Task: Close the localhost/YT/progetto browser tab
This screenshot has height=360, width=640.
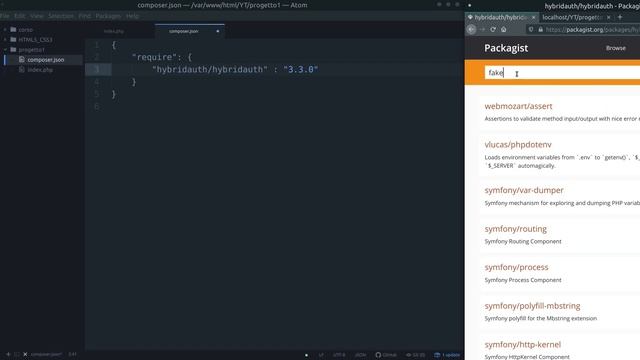Action: click(609, 18)
